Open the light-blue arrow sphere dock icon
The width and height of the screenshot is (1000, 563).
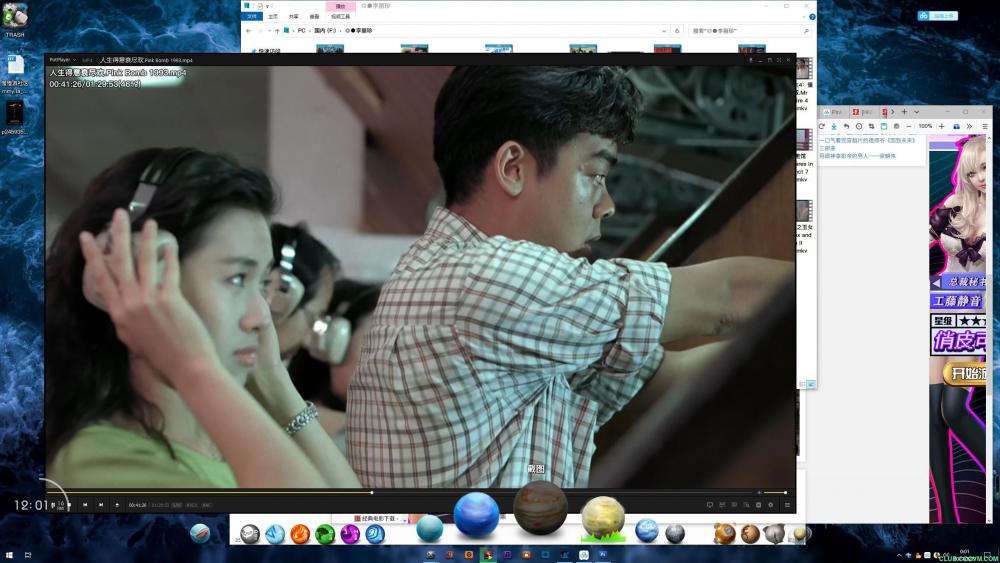point(275,534)
